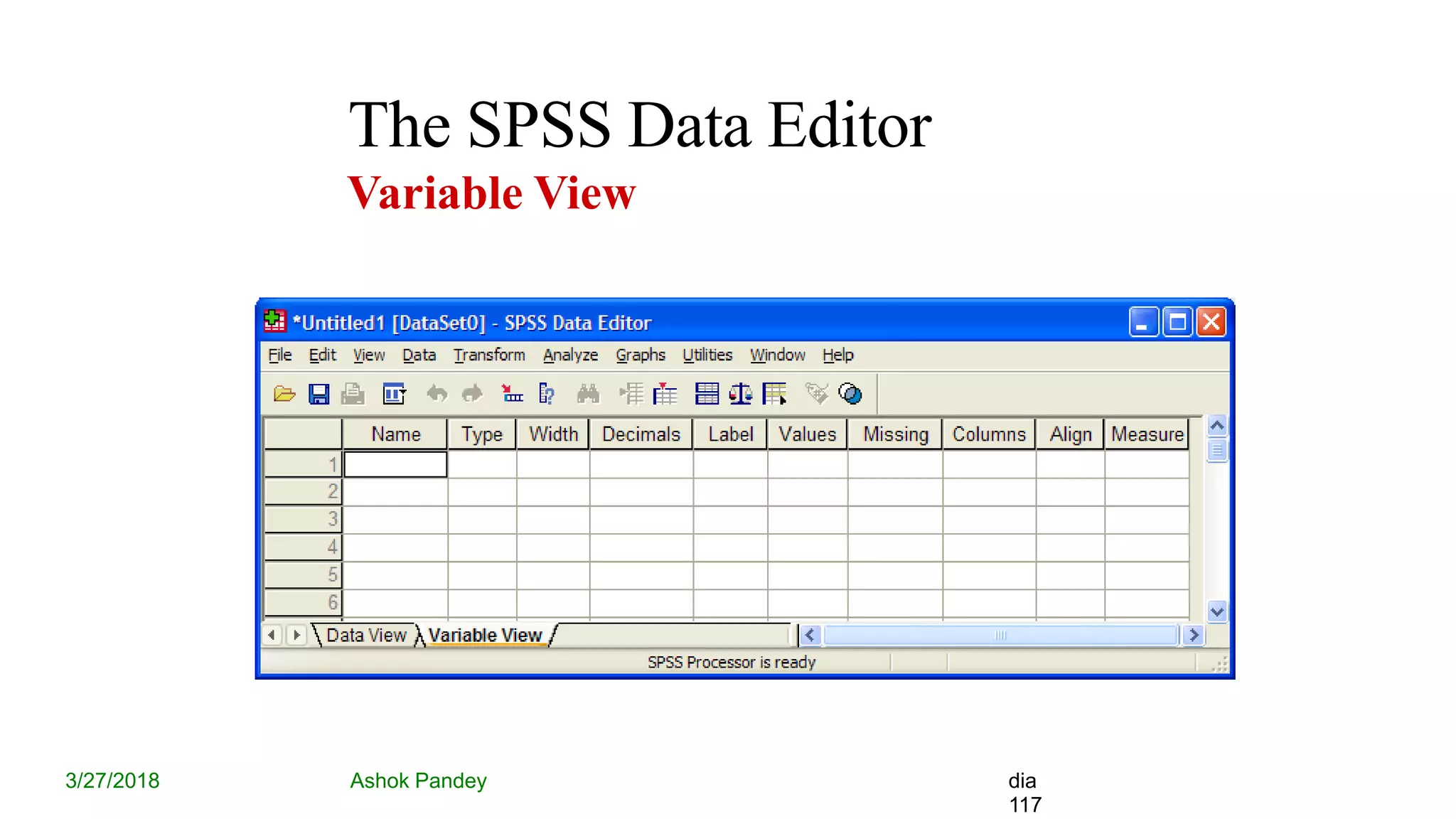Open the Dialog Recall icon
This screenshot has width=1456, height=819.
point(394,394)
